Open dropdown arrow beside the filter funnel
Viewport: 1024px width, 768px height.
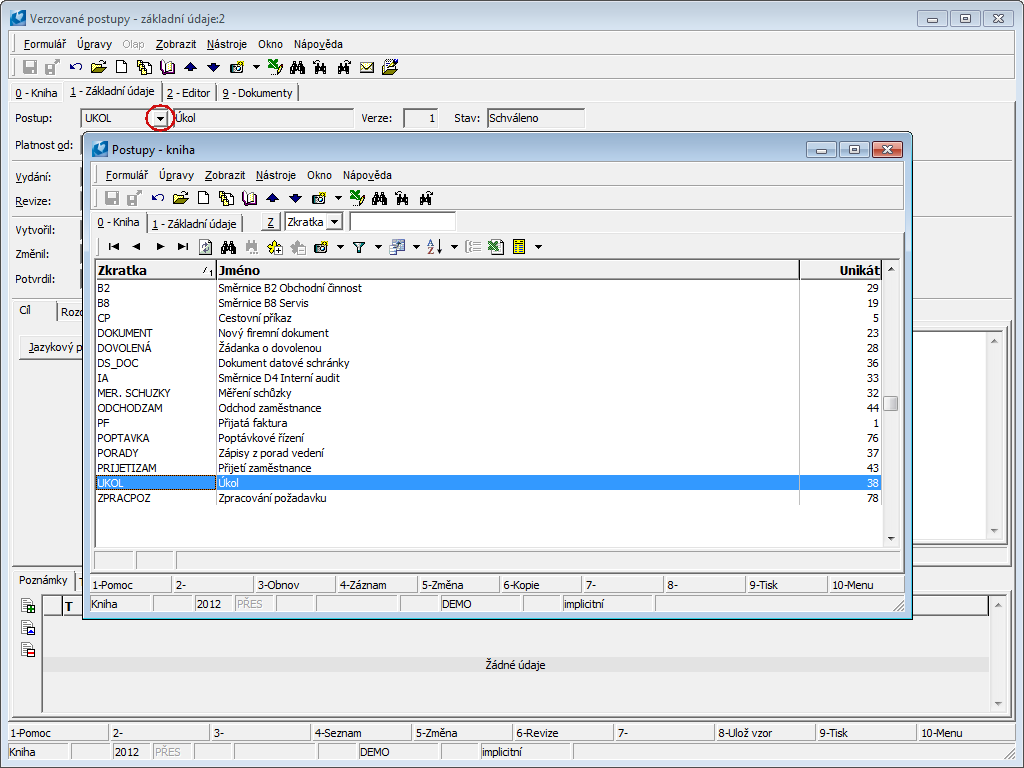(x=378, y=246)
